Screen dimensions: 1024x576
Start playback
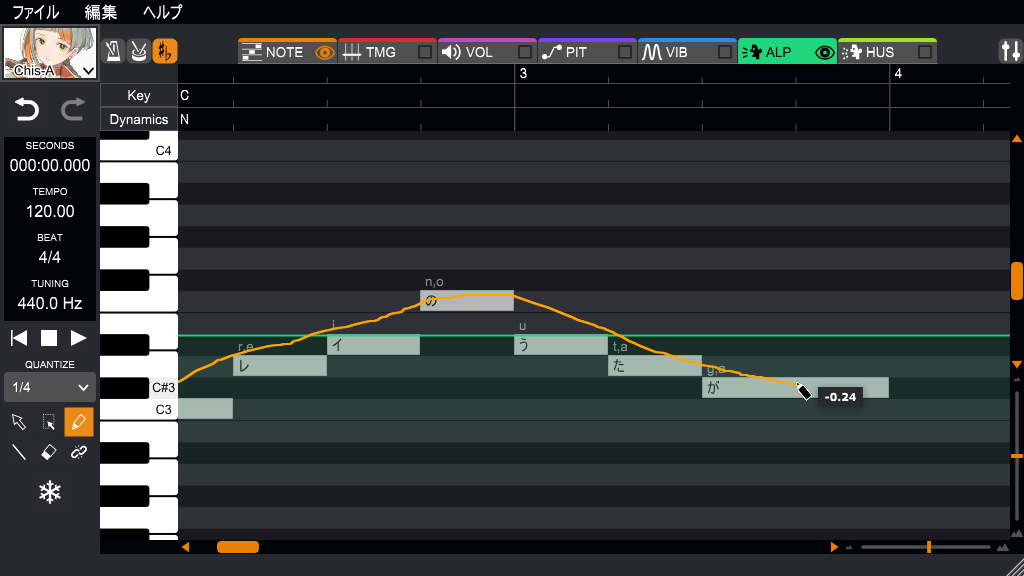78,338
